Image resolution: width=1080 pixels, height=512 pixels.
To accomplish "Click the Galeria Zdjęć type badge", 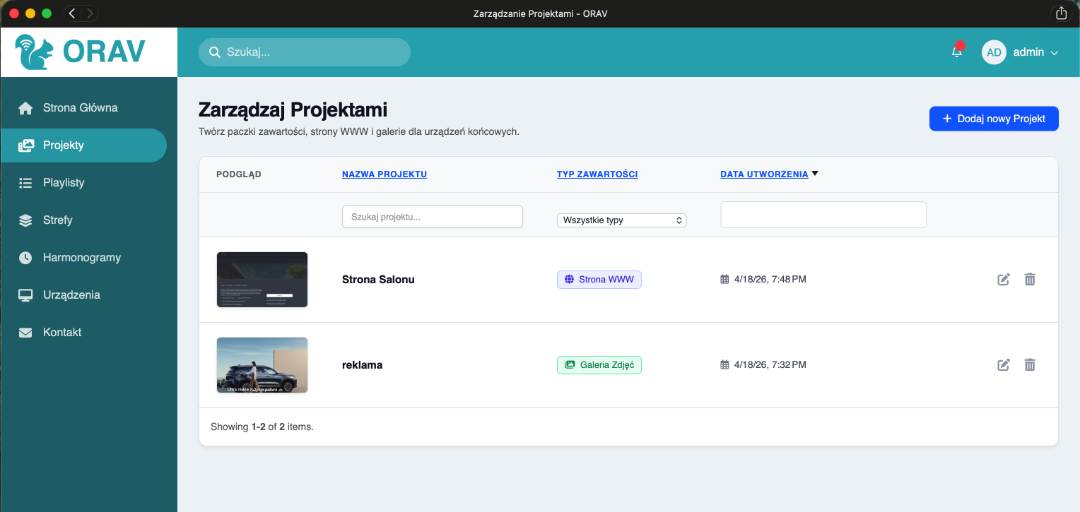I will (x=599, y=365).
